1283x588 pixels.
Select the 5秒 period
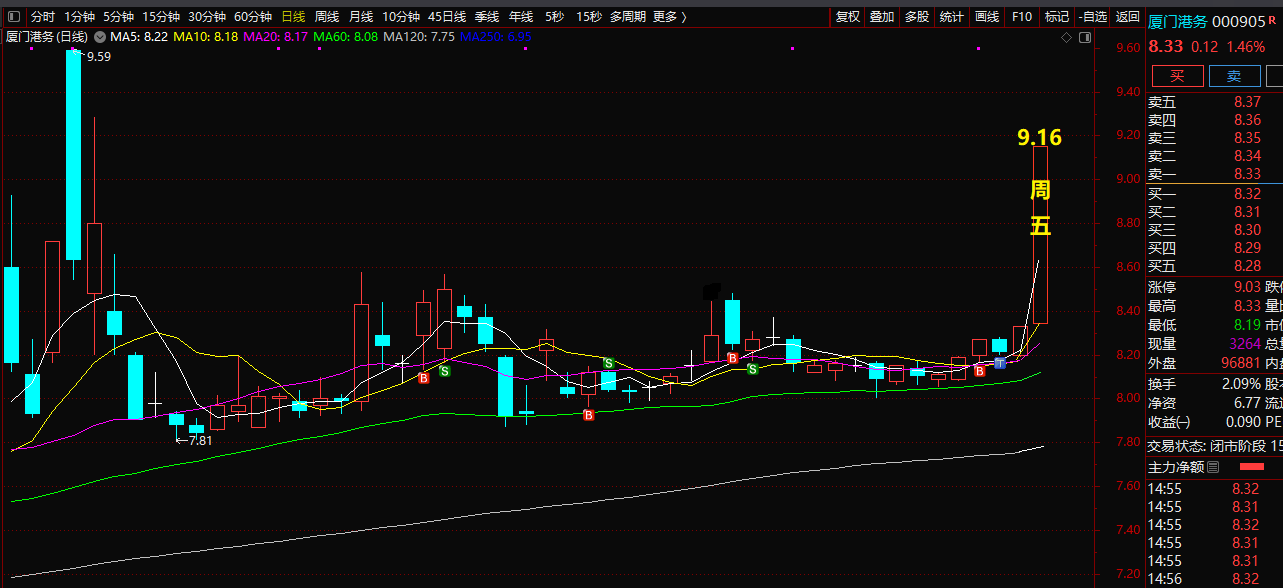[x=554, y=17]
